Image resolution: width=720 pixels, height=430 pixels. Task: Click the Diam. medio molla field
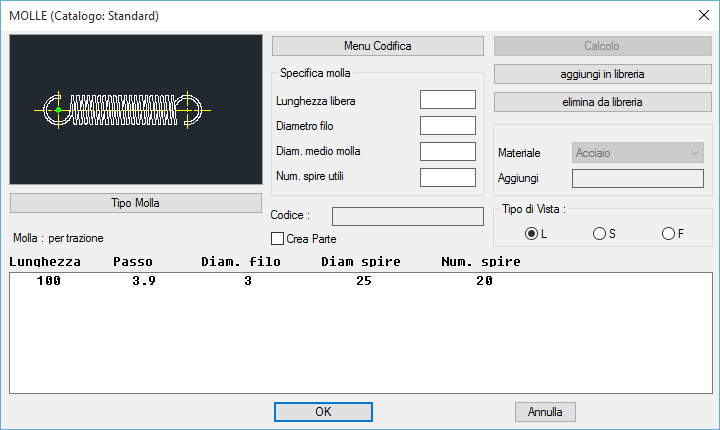click(448, 151)
